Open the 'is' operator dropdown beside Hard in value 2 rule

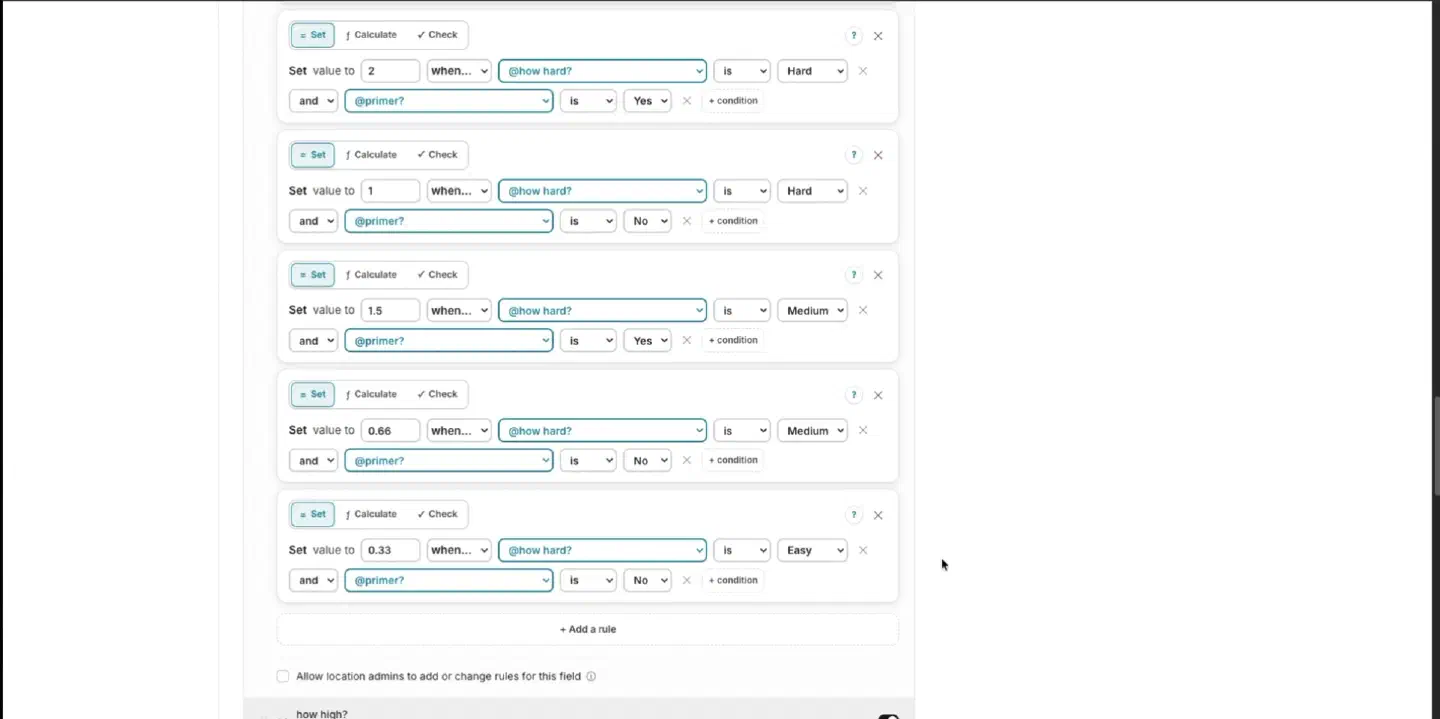point(742,71)
